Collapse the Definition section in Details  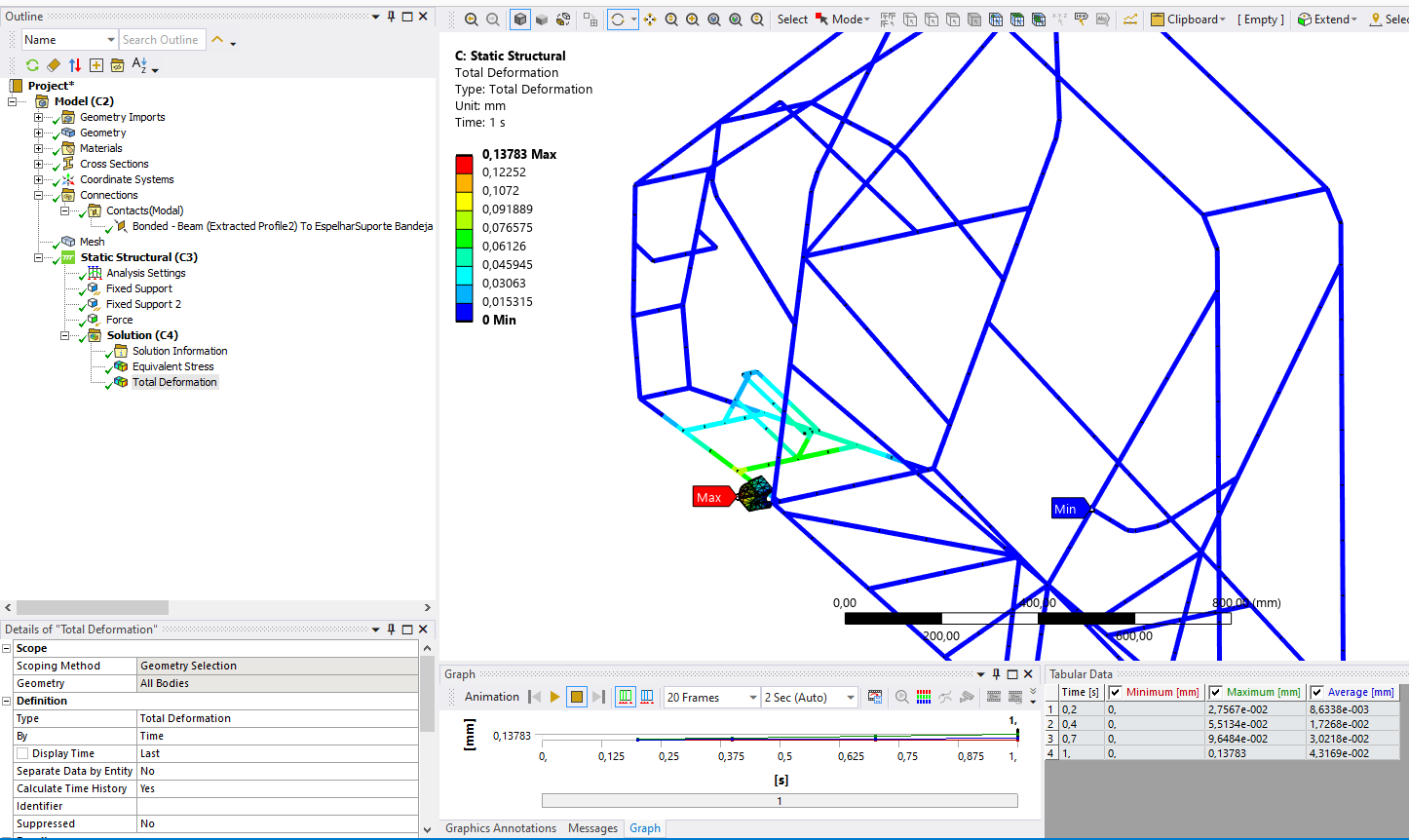(7, 701)
